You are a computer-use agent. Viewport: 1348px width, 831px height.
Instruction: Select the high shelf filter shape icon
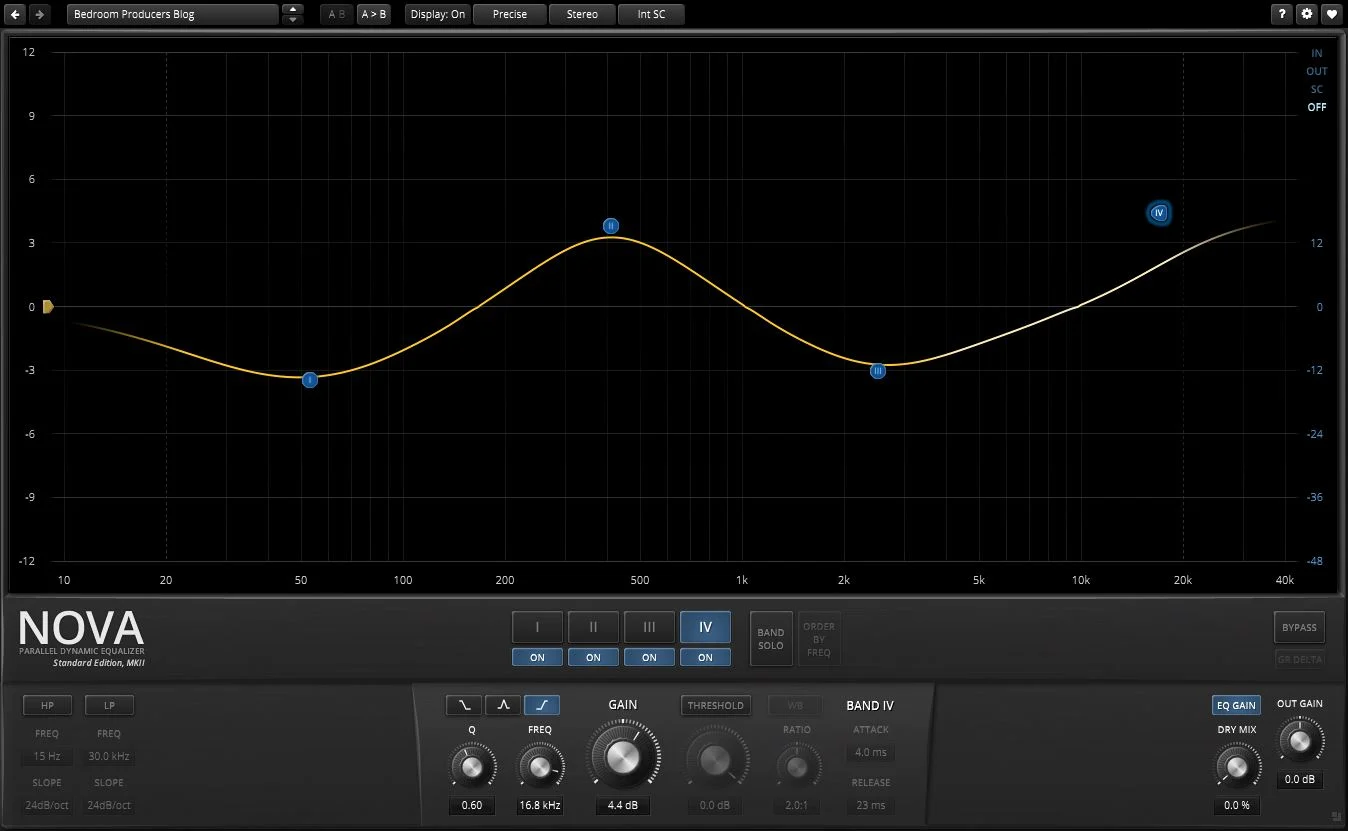542,705
